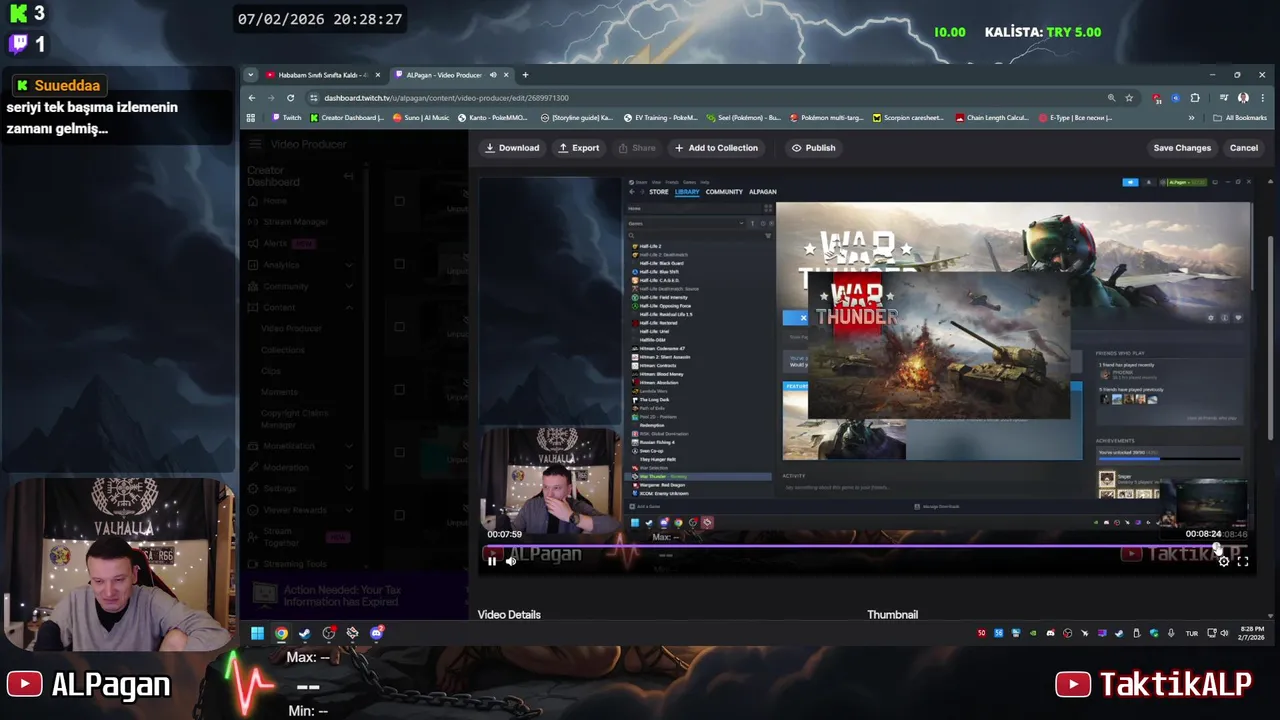This screenshot has height=720, width=1280.
Task: Open Discord from the taskbar
Action: (377, 633)
